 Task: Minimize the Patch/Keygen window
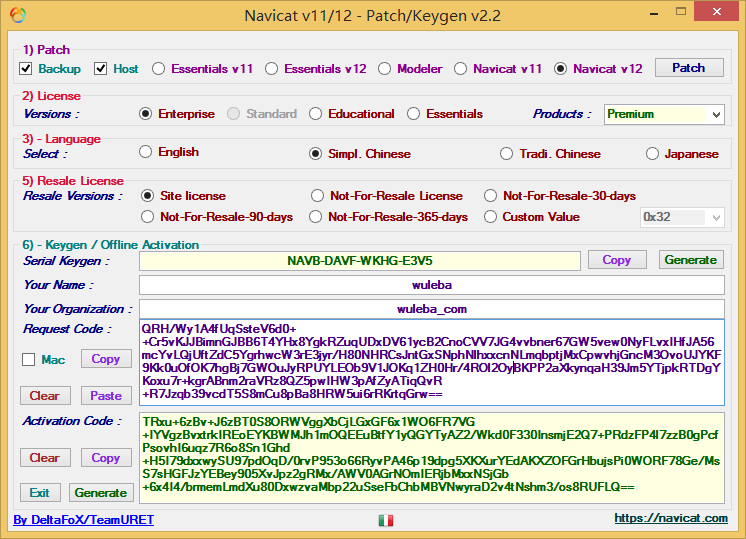point(654,12)
